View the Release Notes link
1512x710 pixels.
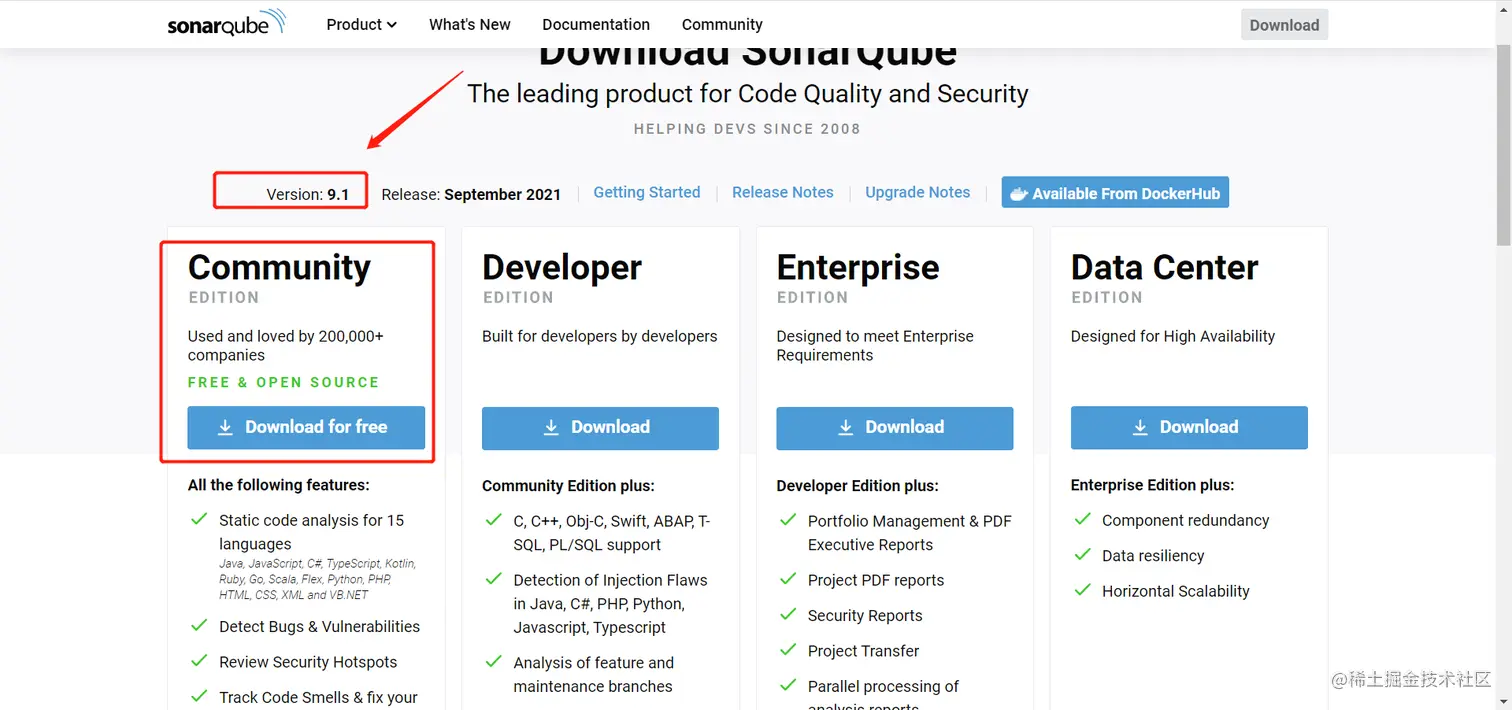point(783,192)
